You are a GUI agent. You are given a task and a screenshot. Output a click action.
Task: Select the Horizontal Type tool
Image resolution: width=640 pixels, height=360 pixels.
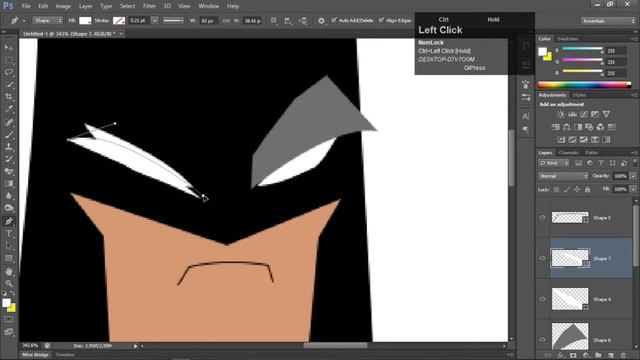(x=9, y=233)
